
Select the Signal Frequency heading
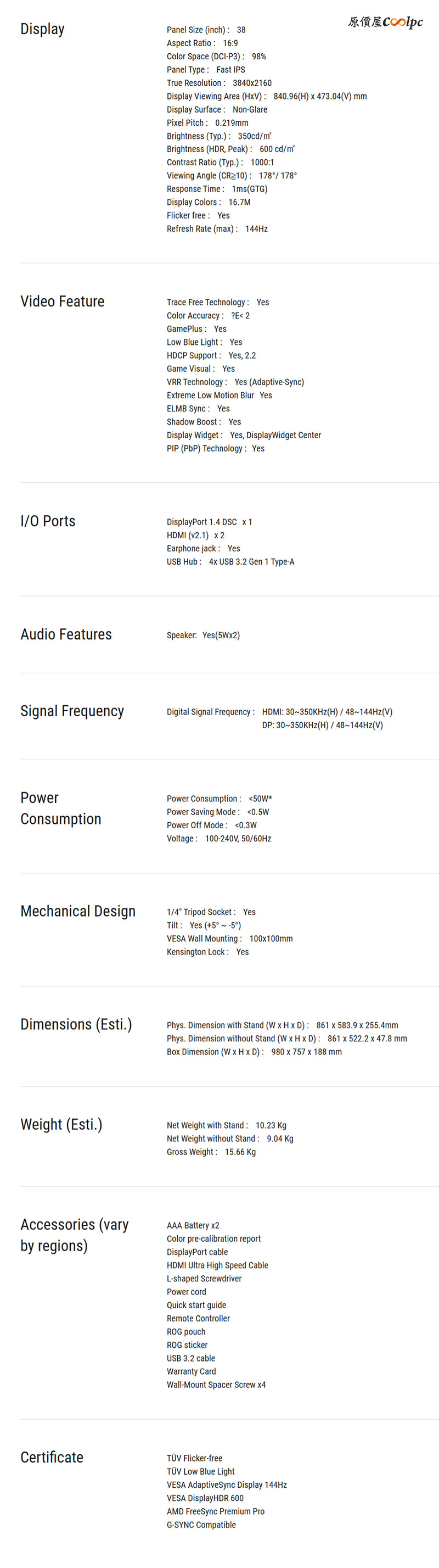pyautogui.click(x=72, y=711)
